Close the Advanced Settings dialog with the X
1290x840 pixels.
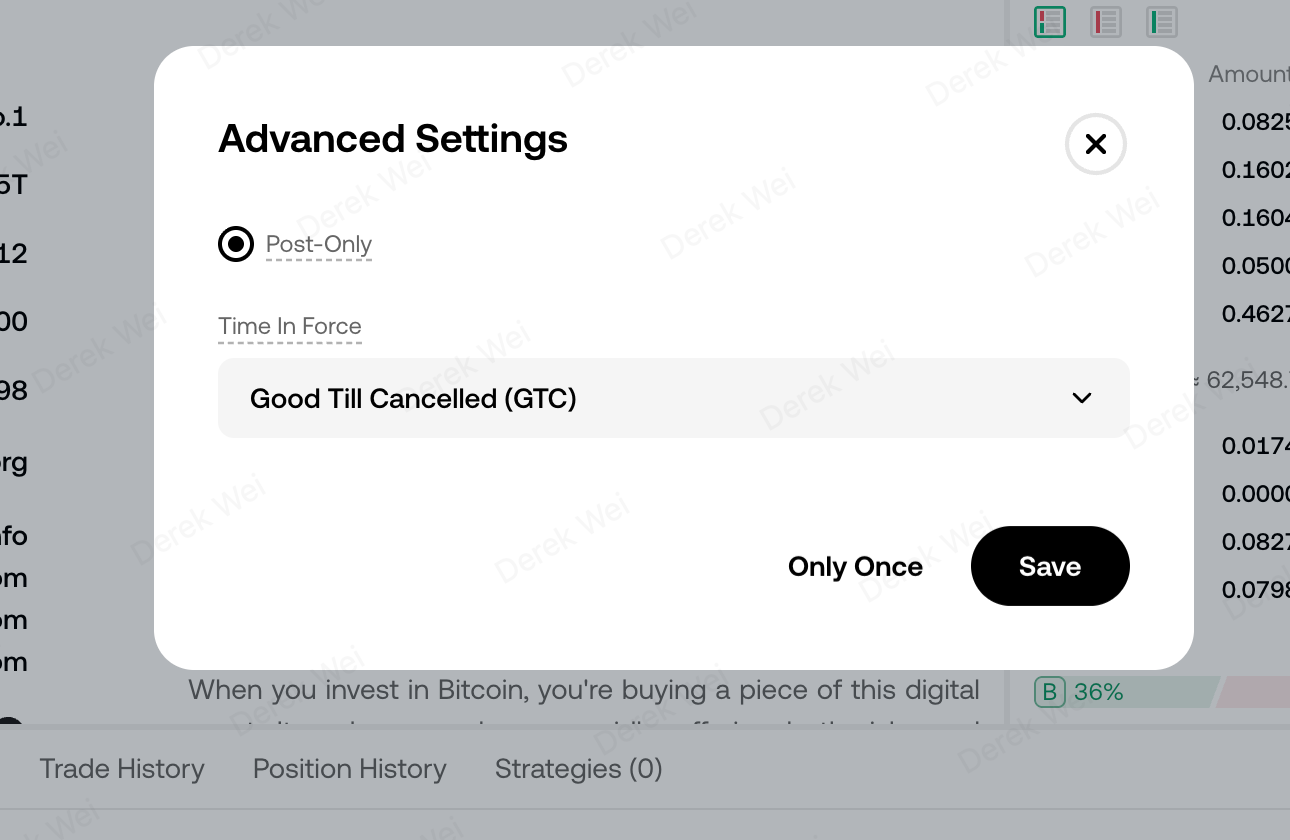tap(1096, 144)
